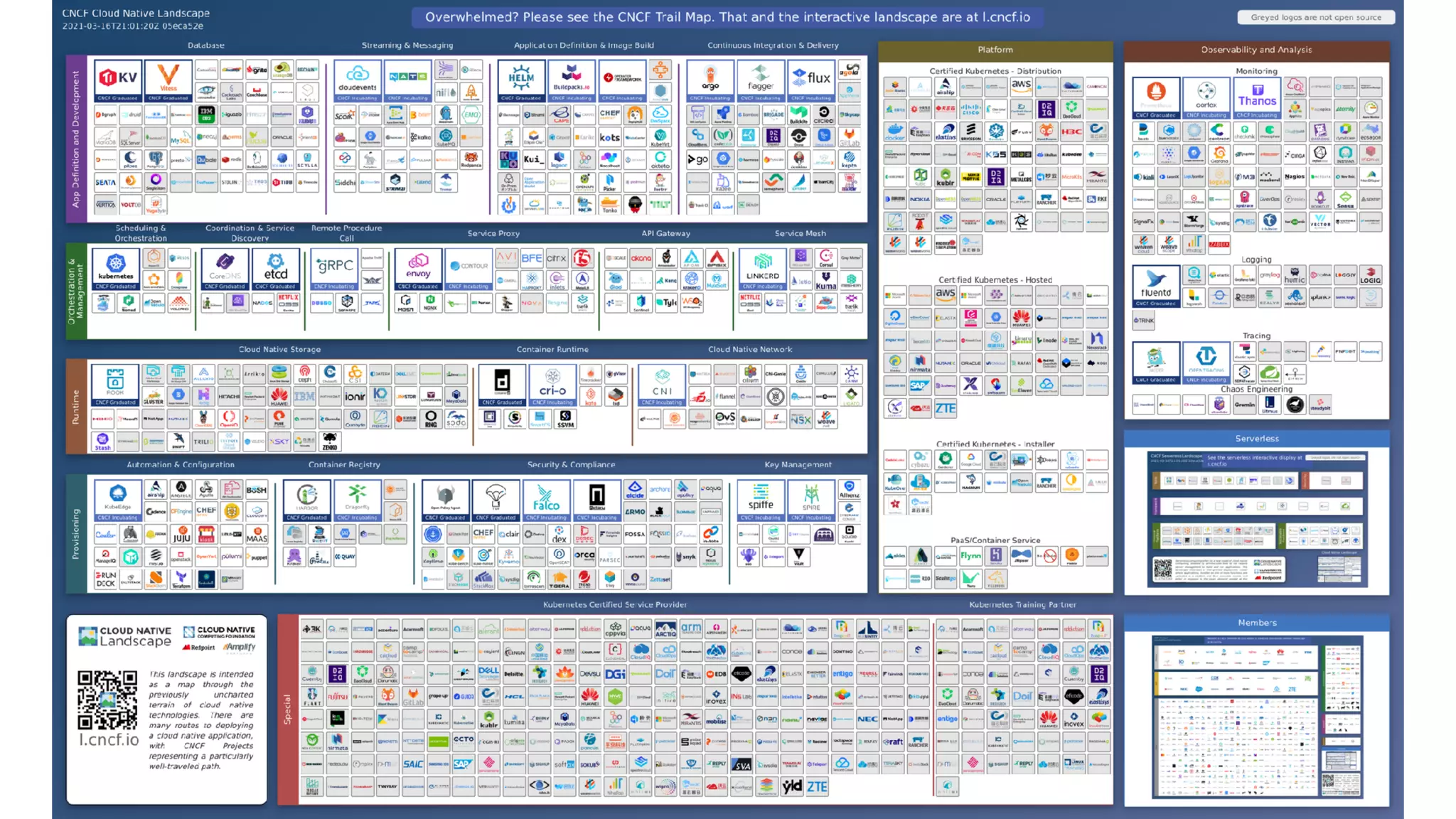
Task: Open the Falco security logo
Action: (546, 499)
